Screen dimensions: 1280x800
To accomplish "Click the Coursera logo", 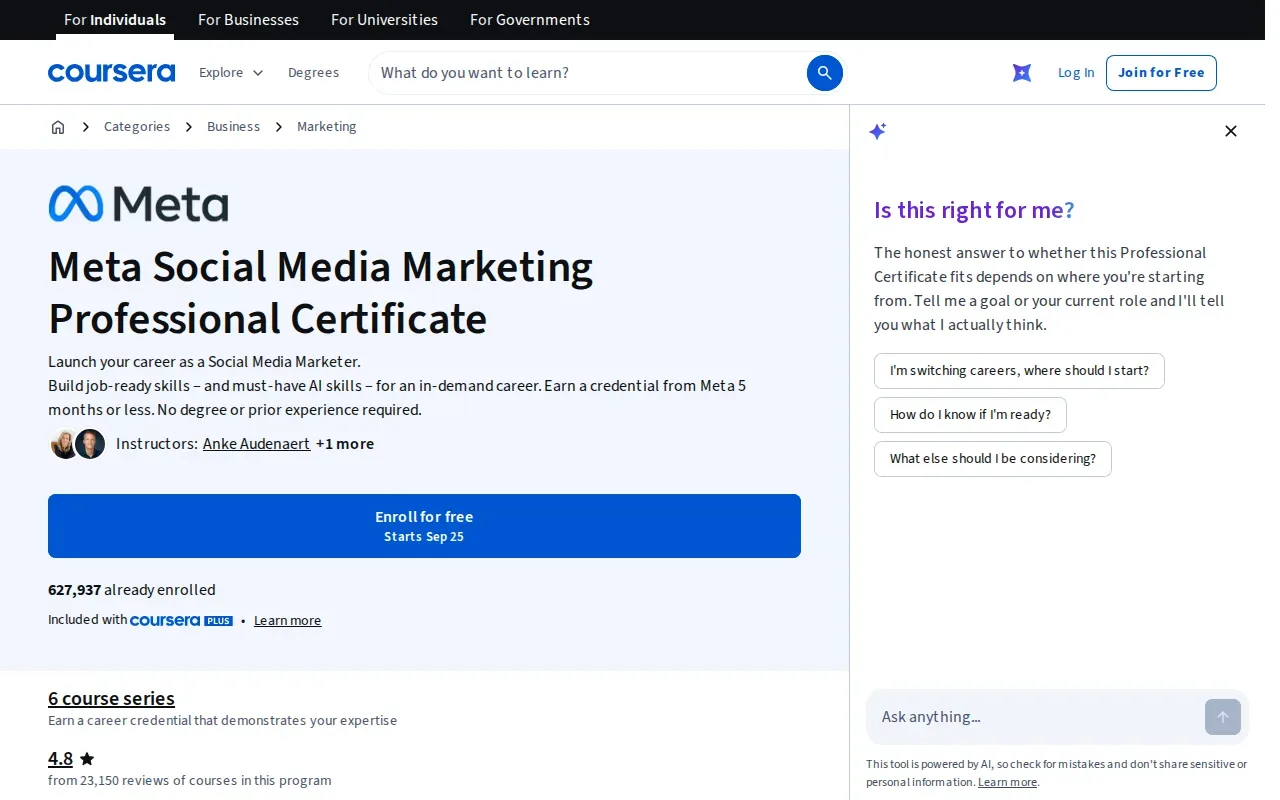I will pos(111,72).
